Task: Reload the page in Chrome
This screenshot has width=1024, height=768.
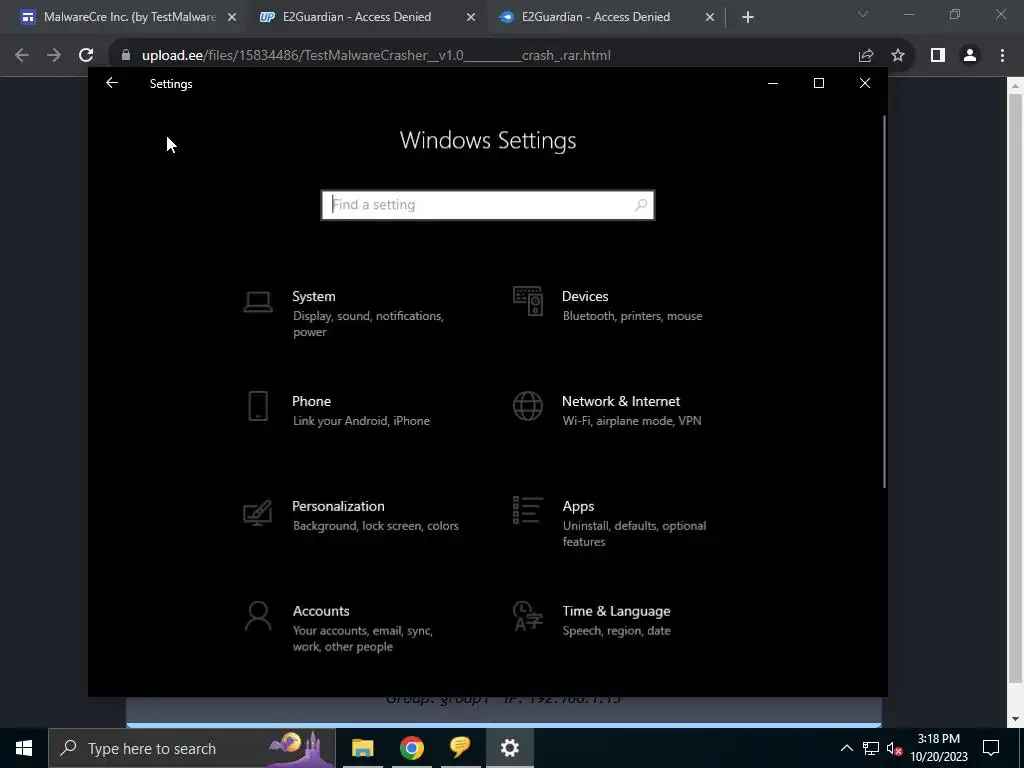Action: point(86,55)
